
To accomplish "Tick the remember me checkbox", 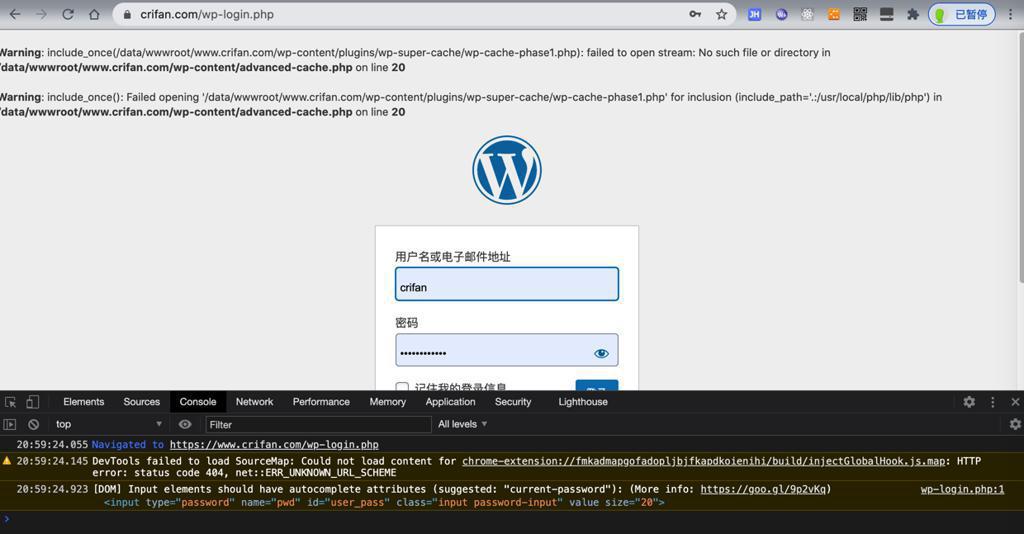I will [402, 386].
